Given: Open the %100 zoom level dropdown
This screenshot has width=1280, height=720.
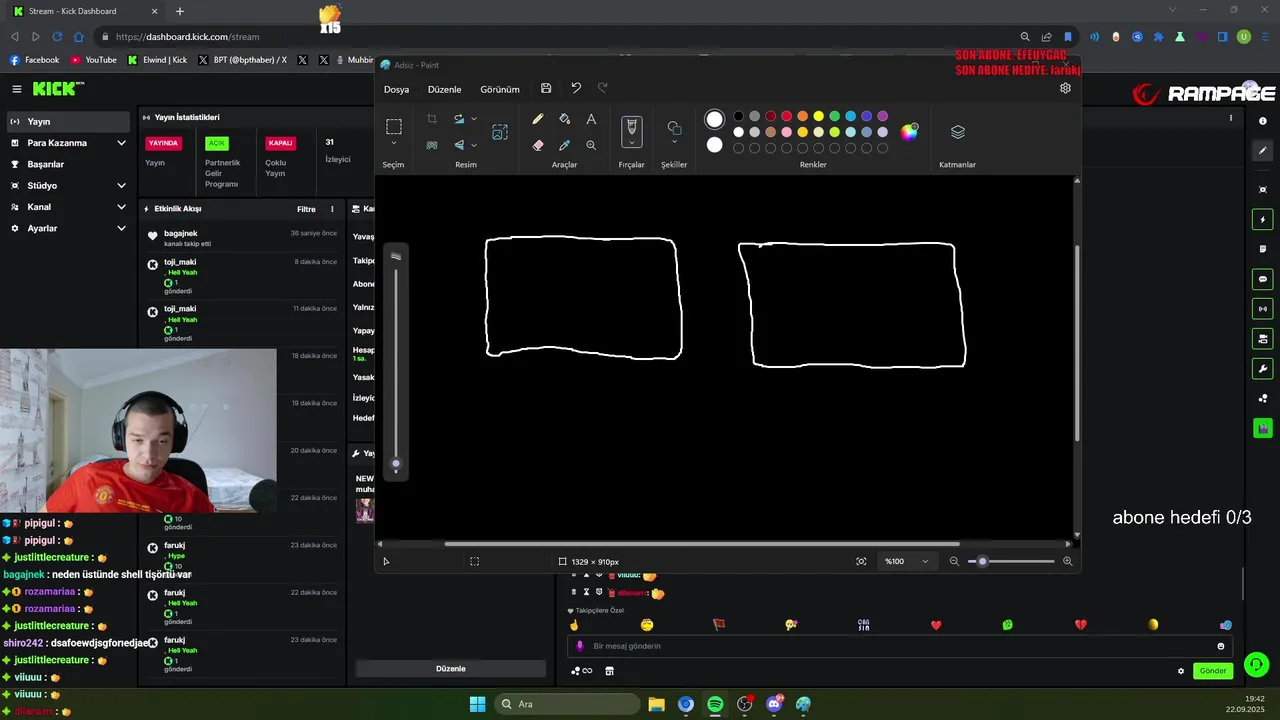Looking at the screenshot, I should click(x=907, y=562).
